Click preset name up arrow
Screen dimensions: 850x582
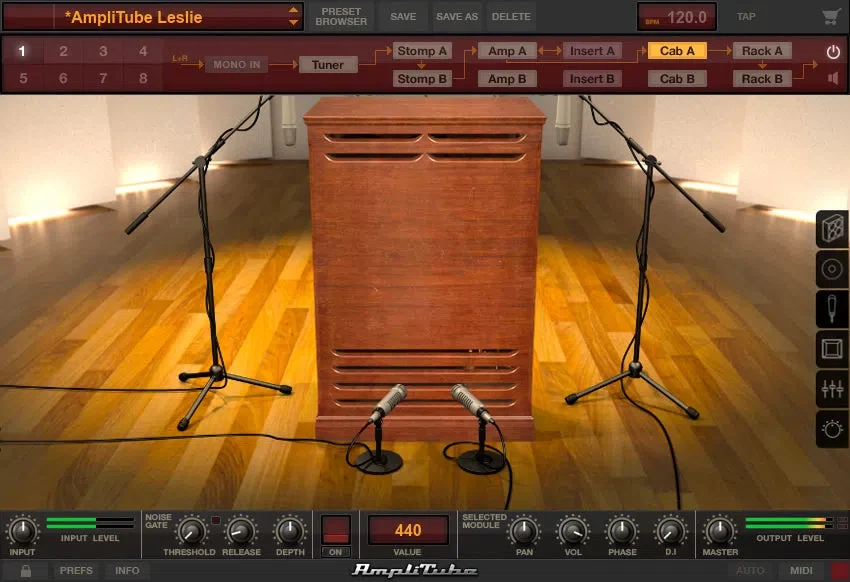tap(293, 10)
